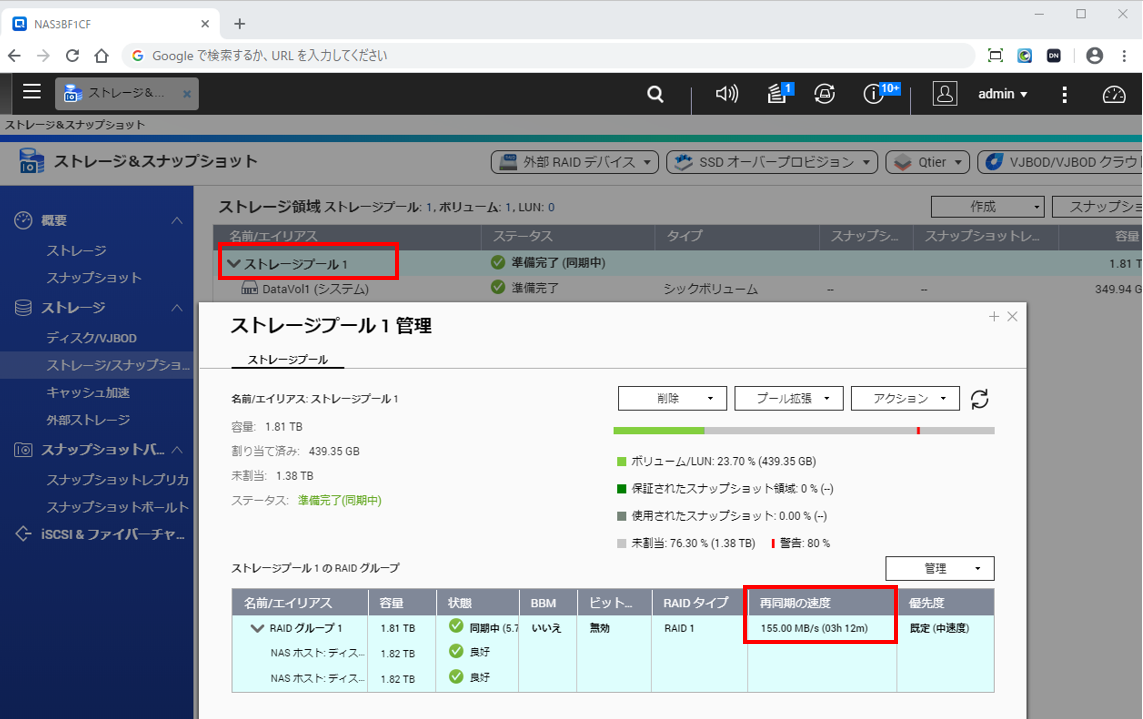
Task: Open the admin user dropdown
Action: [x=1002, y=94]
